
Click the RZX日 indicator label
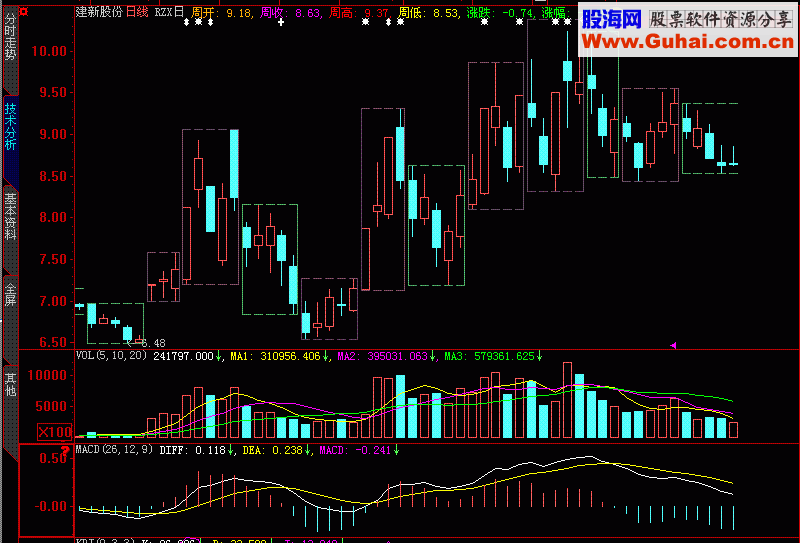tap(169, 12)
